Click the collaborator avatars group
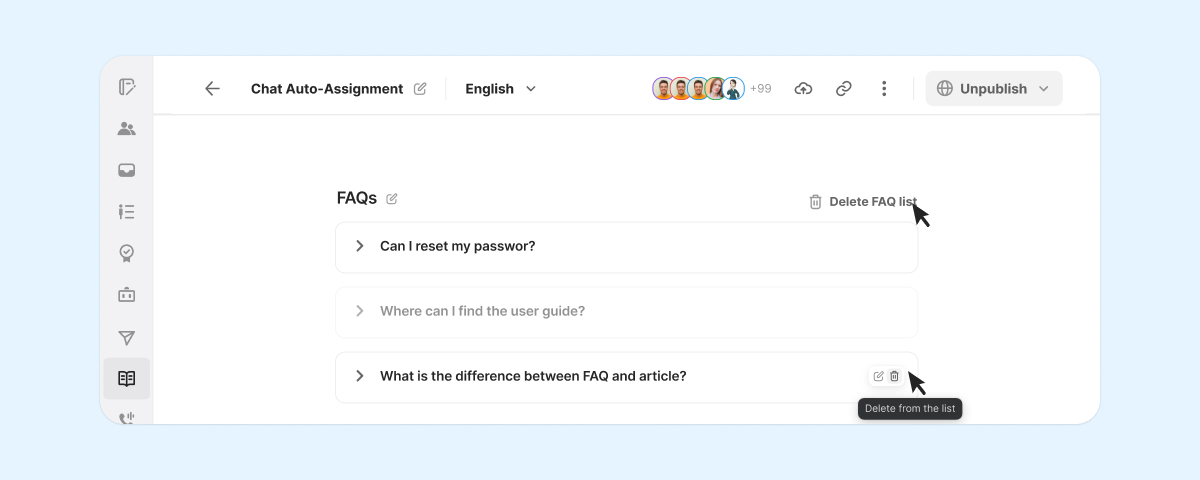 coord(698,89)
